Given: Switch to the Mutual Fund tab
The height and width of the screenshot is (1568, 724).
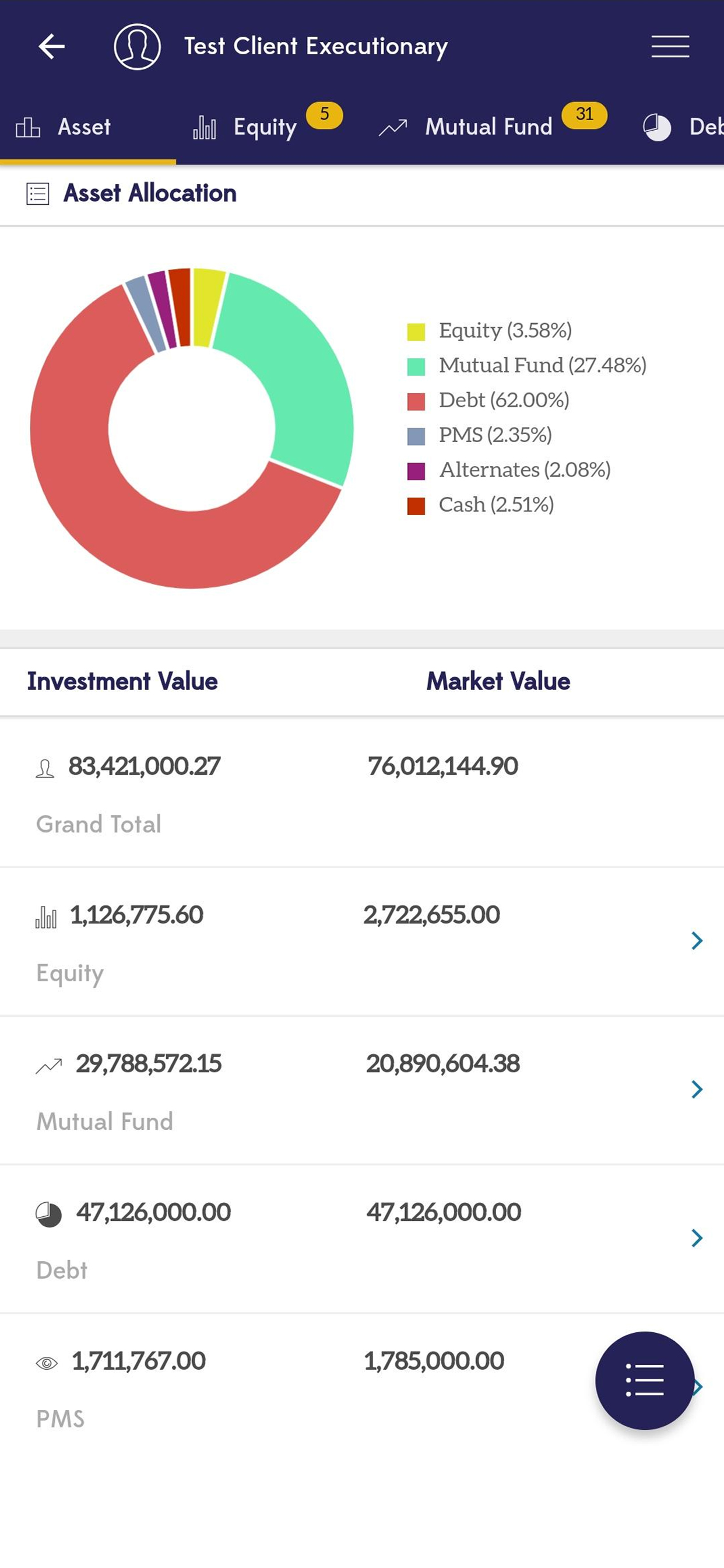Looking at the screenshot, I should click(x=488, y=127).
